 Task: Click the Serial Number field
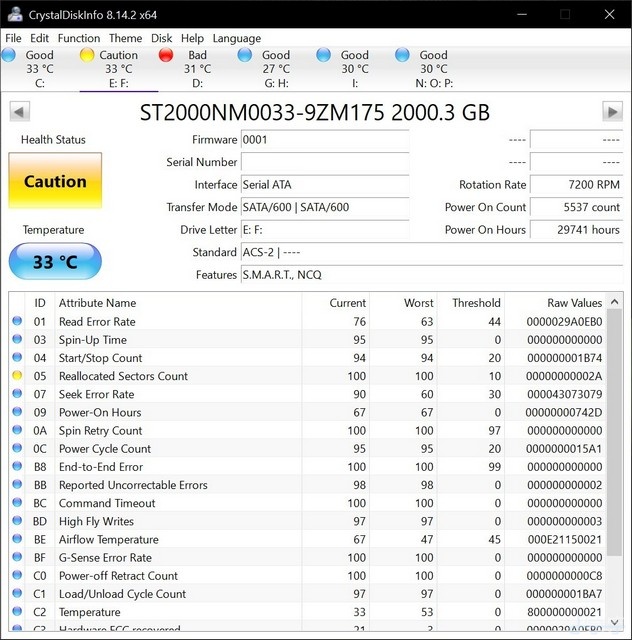coord(325,162)
